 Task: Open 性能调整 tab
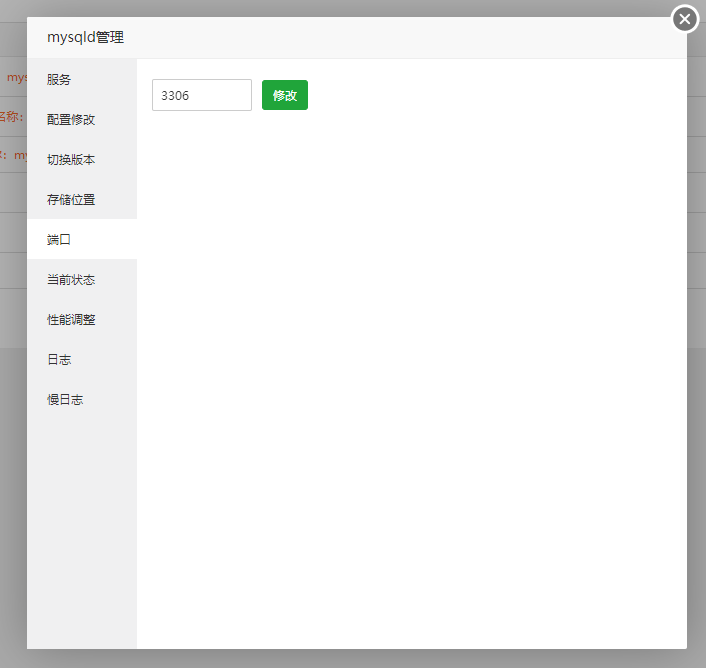[x=82, y=320]
